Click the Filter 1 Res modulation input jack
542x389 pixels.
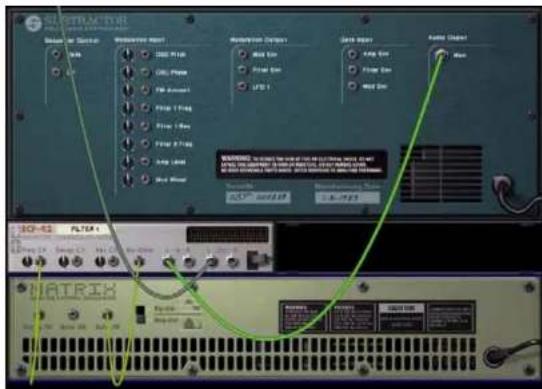click(x=145, y=126)
